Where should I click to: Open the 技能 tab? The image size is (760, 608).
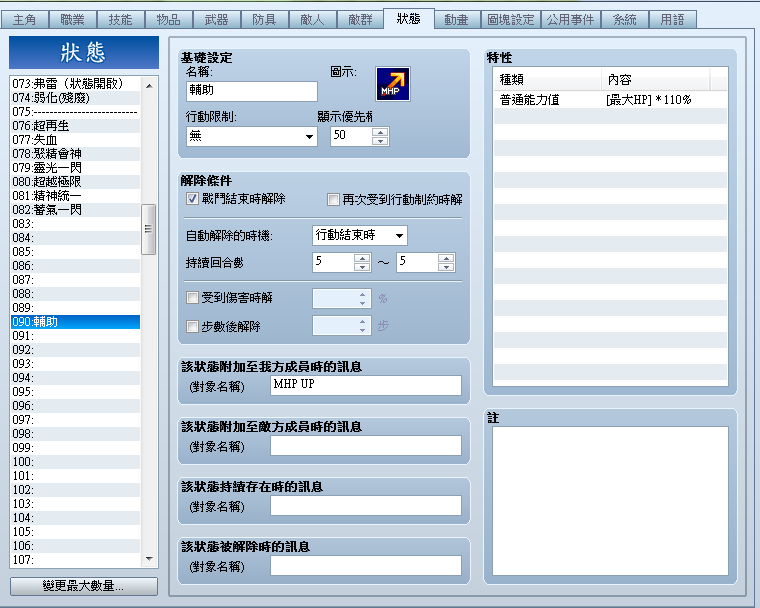(x=120, y=20)
